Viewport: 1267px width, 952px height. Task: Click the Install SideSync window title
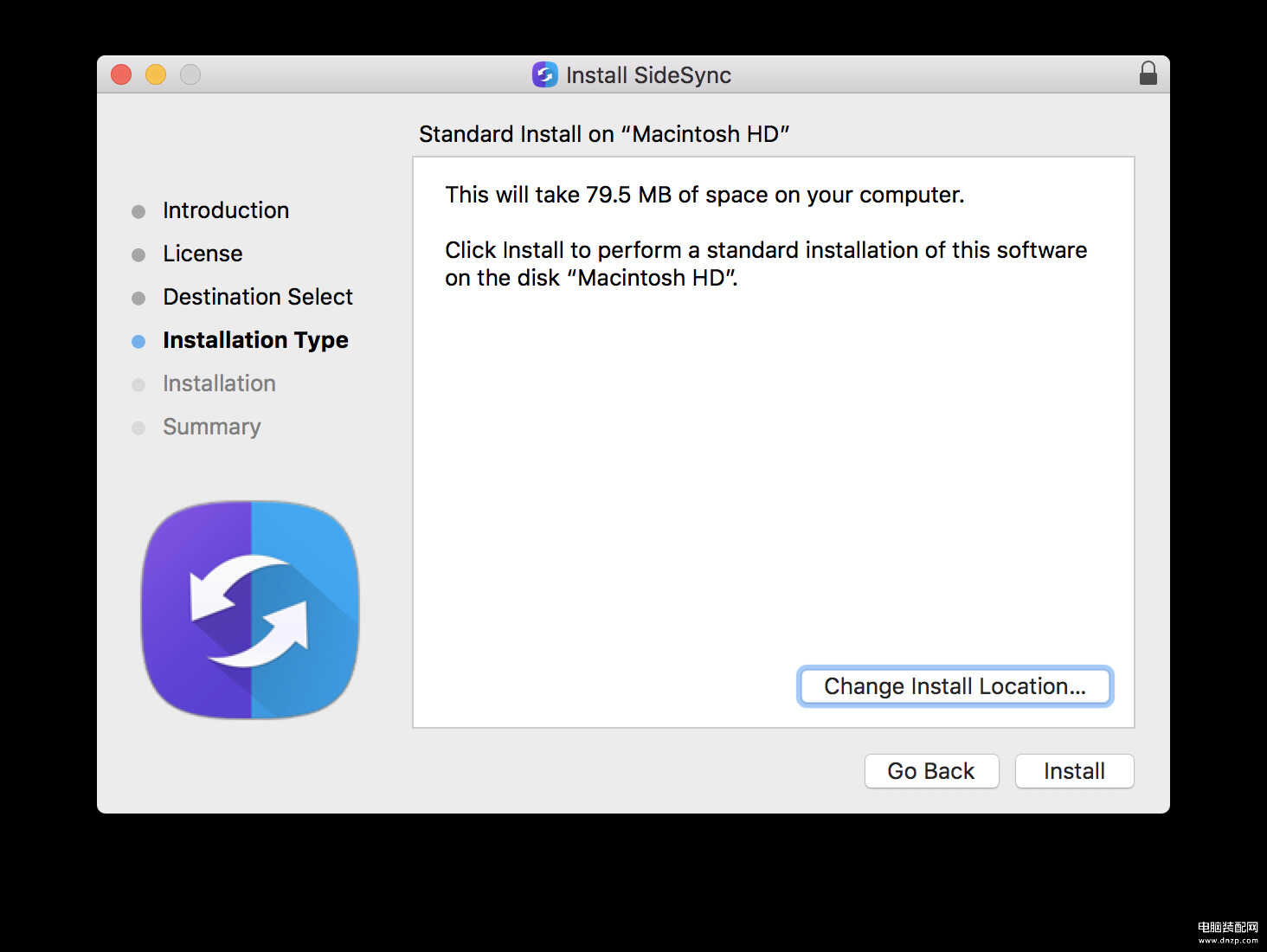point(648,75)
